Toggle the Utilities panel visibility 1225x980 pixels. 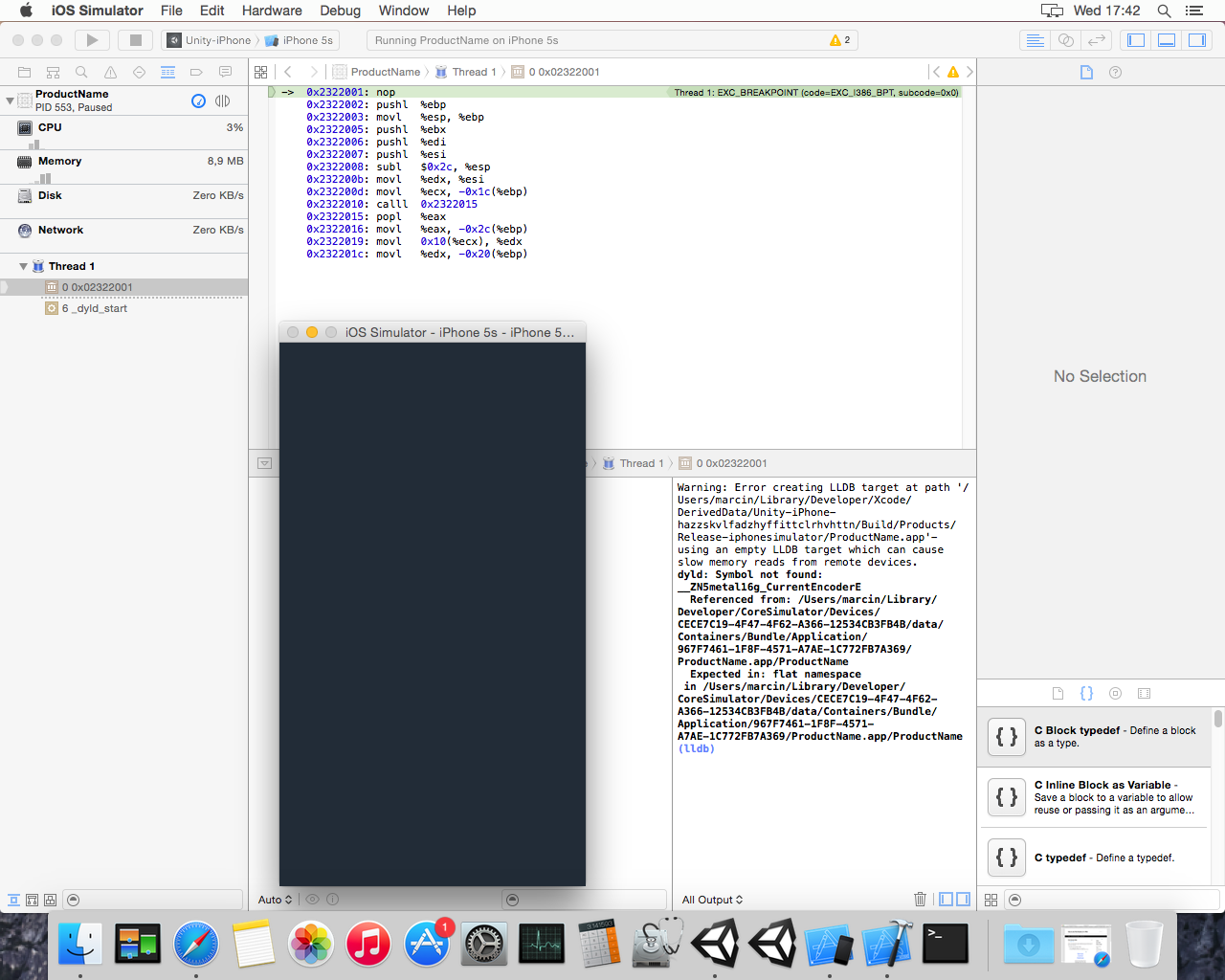1197,40
